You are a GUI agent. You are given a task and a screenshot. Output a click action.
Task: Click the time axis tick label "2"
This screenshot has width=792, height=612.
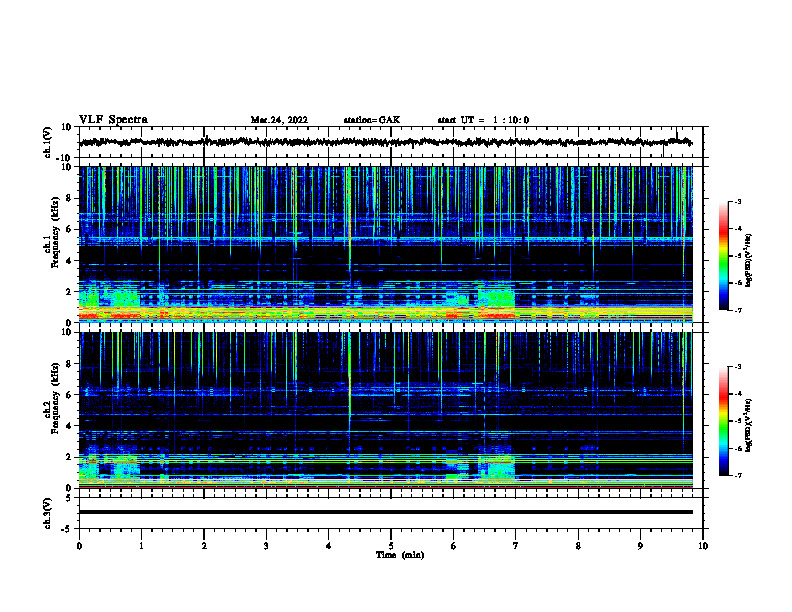pos(204,546)
